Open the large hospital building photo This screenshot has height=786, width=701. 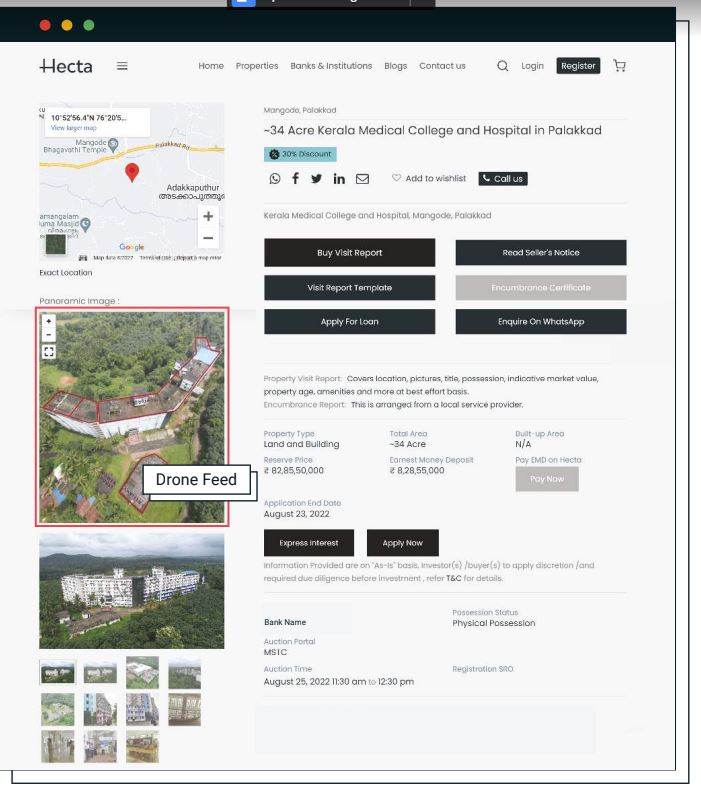pyautogui.click(x=132, y=591)
